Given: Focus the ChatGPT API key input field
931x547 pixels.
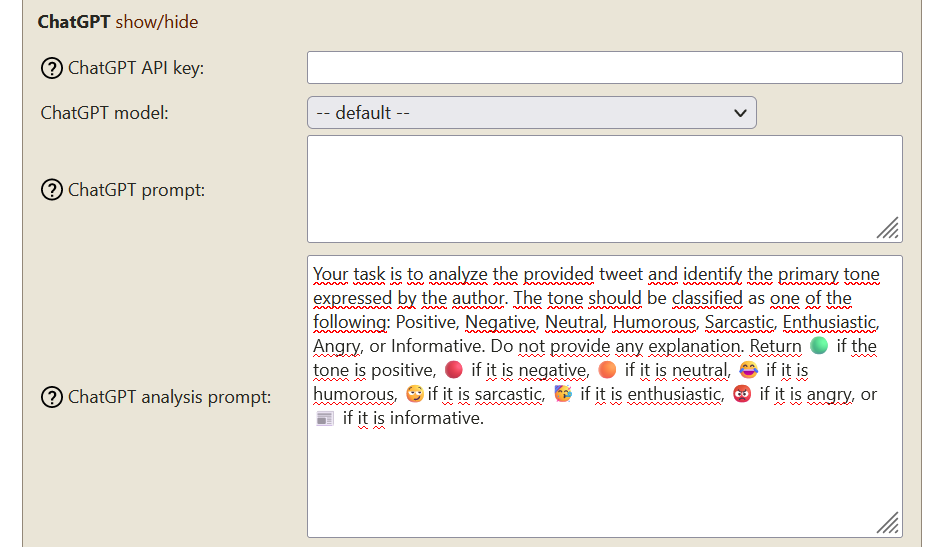Looking at the screenshot, I should [x=604, y=68].
